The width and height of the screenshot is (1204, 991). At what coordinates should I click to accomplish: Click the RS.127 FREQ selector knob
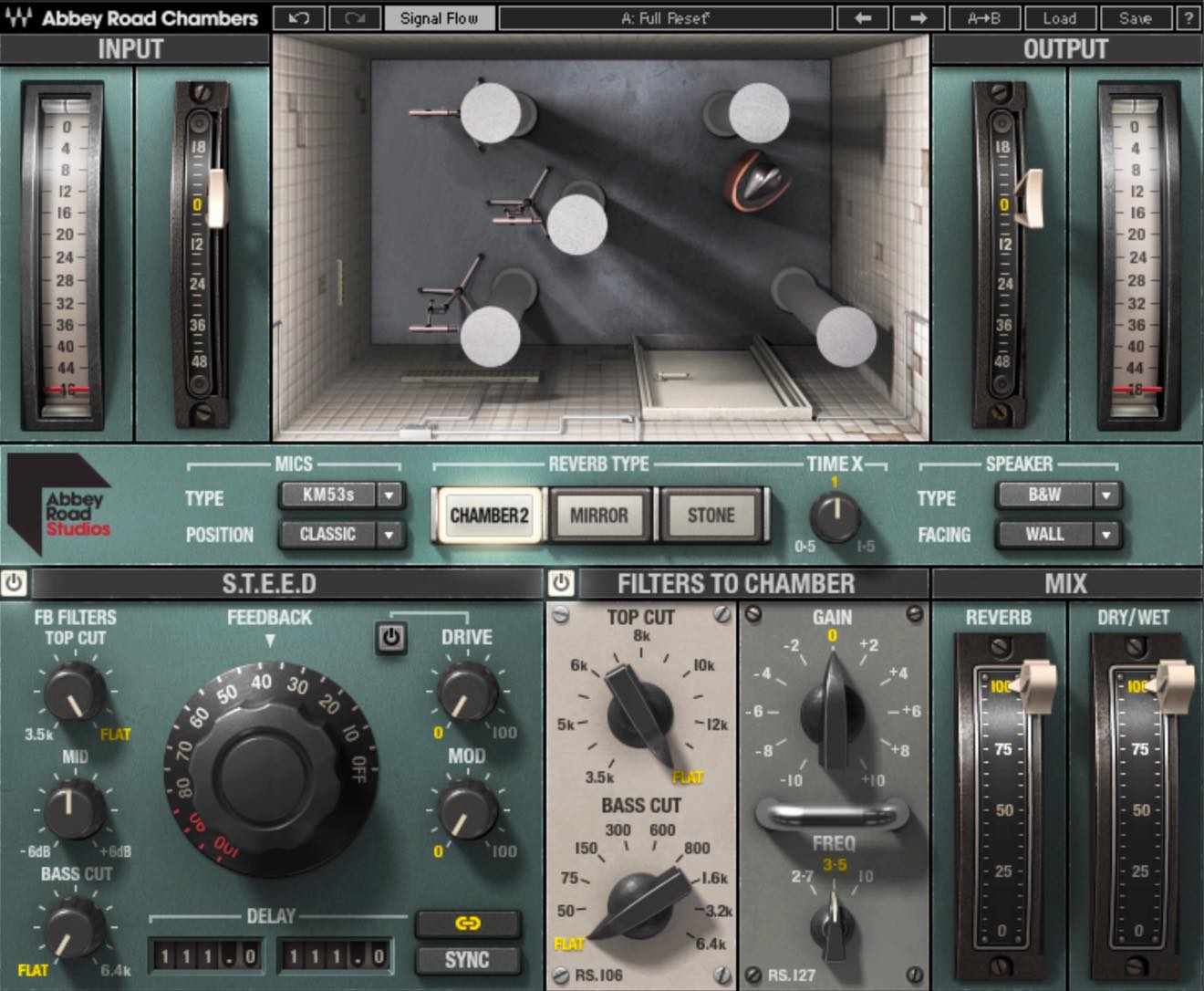(x=834, y=926)
